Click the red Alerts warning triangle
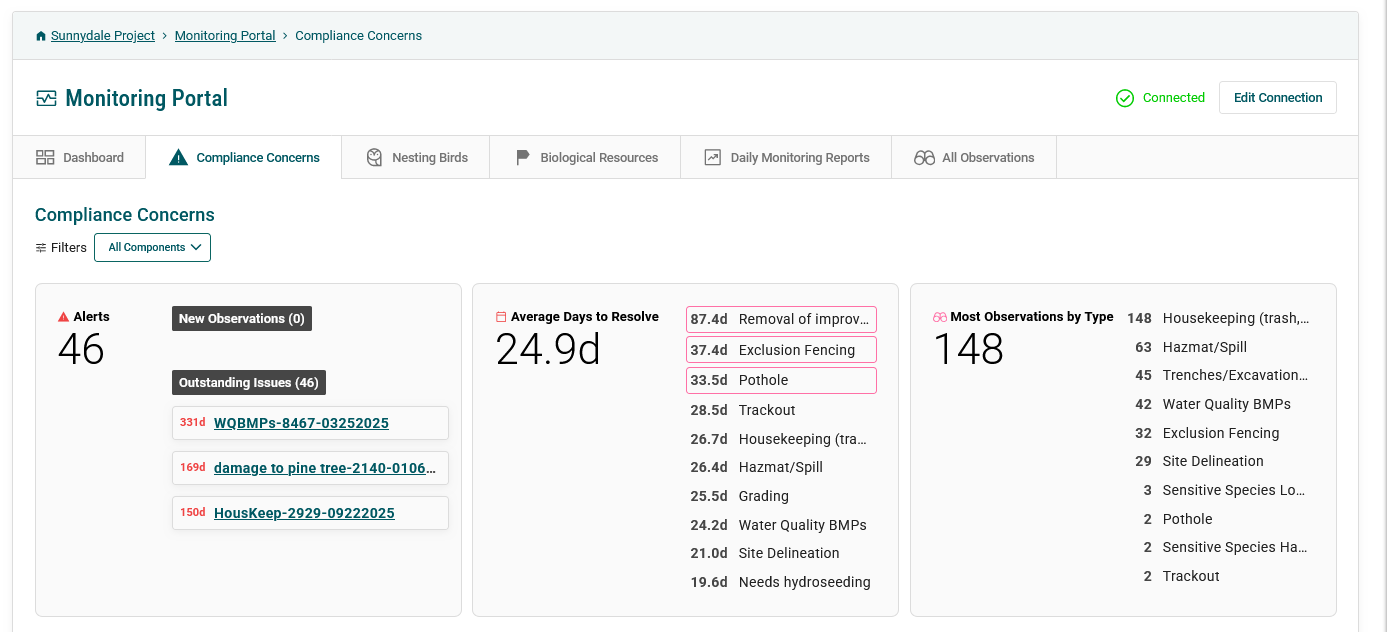The height and width of the screenshot is (632, 1387). pyautogui.click(x=64, y=317)
